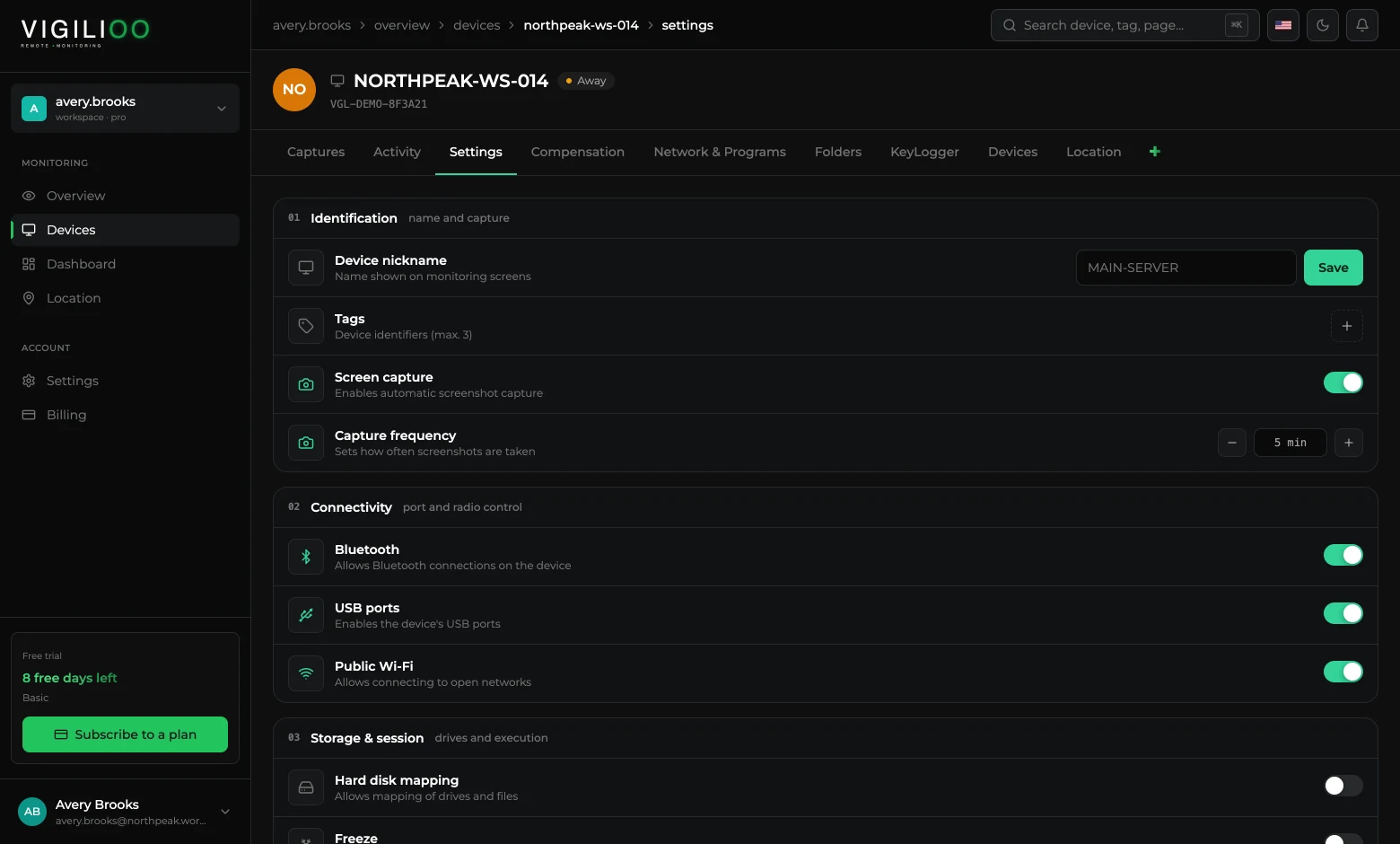Viewport: 1400px width, 844px height.
Task: Click the Capture frequency camera icon
Action: tap(306, 443)
